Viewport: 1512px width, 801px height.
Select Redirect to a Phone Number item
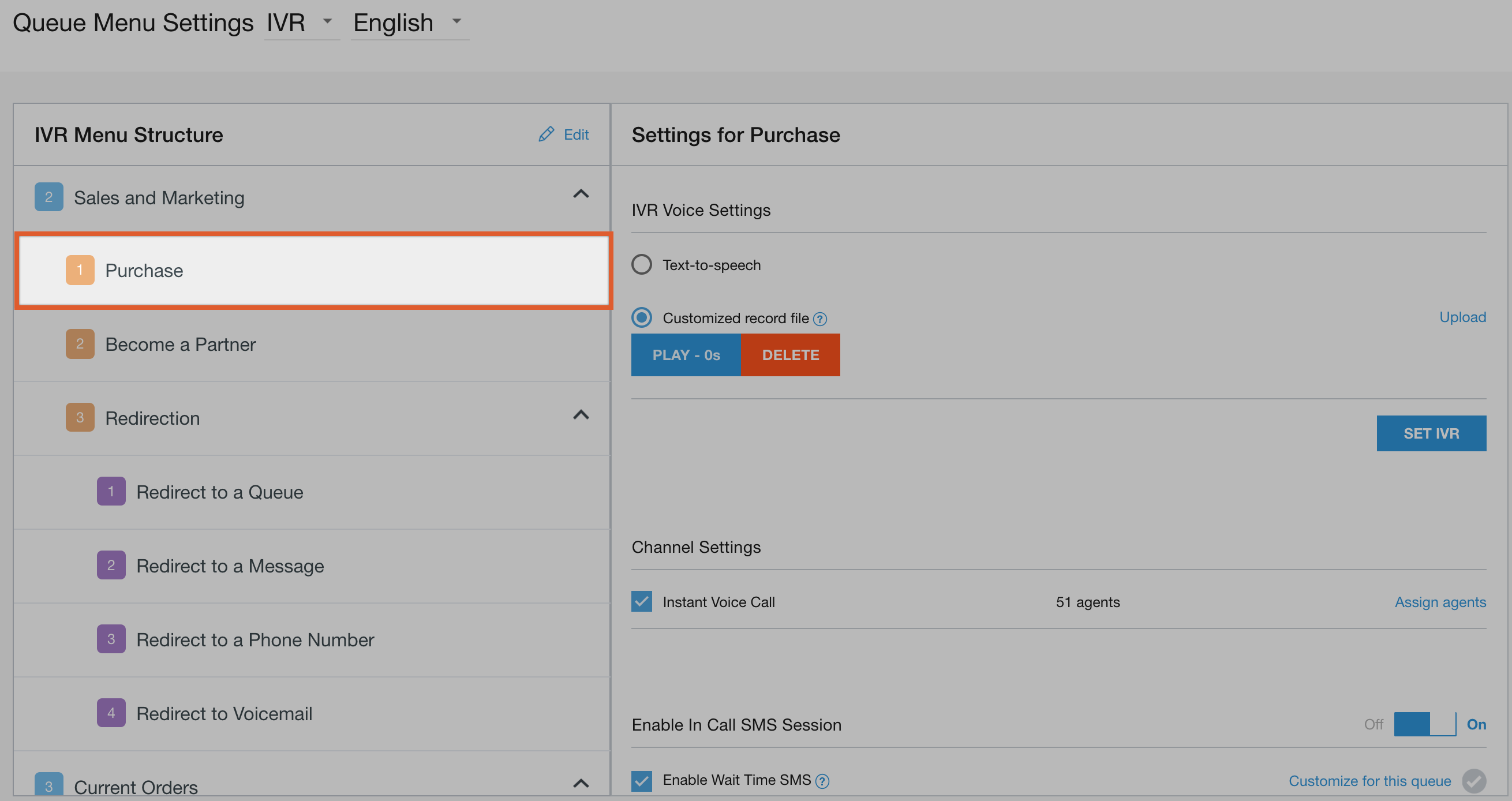coord(255,639)
